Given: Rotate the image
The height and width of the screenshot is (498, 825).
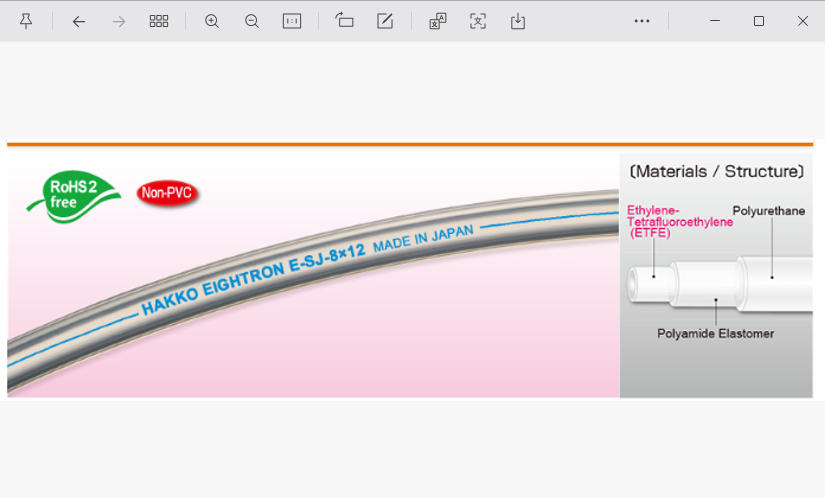Looking at the screenshot, I should click(x=345, y=21).
